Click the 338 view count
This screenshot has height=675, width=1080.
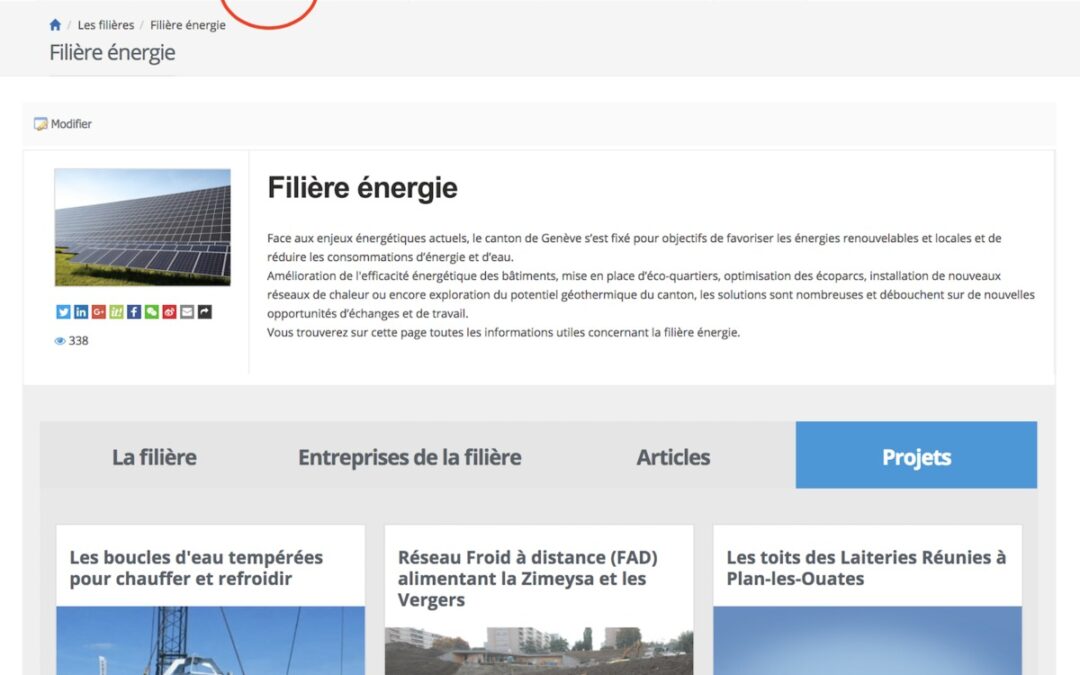click(x=79, y=341)
